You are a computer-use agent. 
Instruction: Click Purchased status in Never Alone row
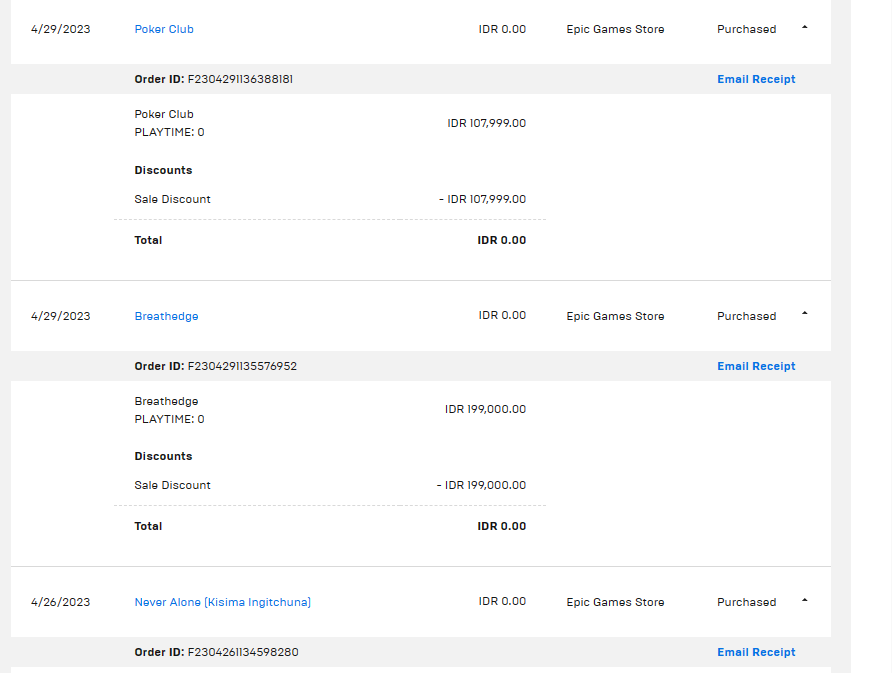tap(746, 602)
